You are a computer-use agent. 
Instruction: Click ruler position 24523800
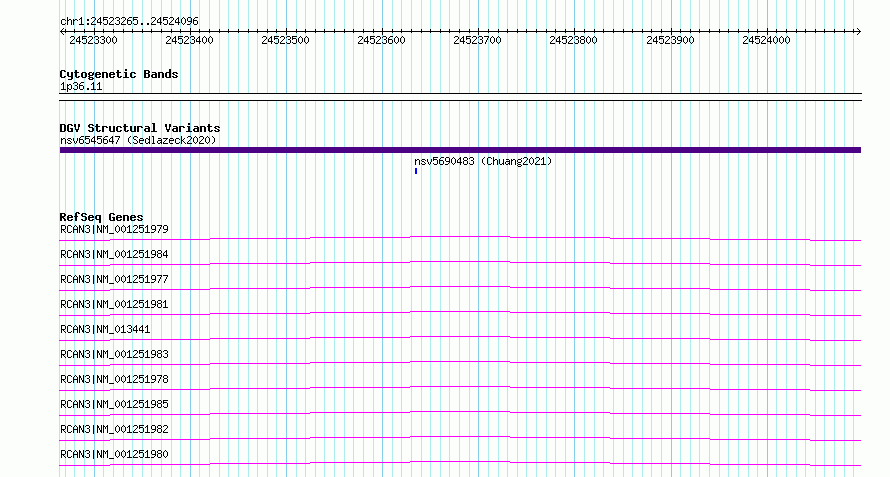(573, 40)
